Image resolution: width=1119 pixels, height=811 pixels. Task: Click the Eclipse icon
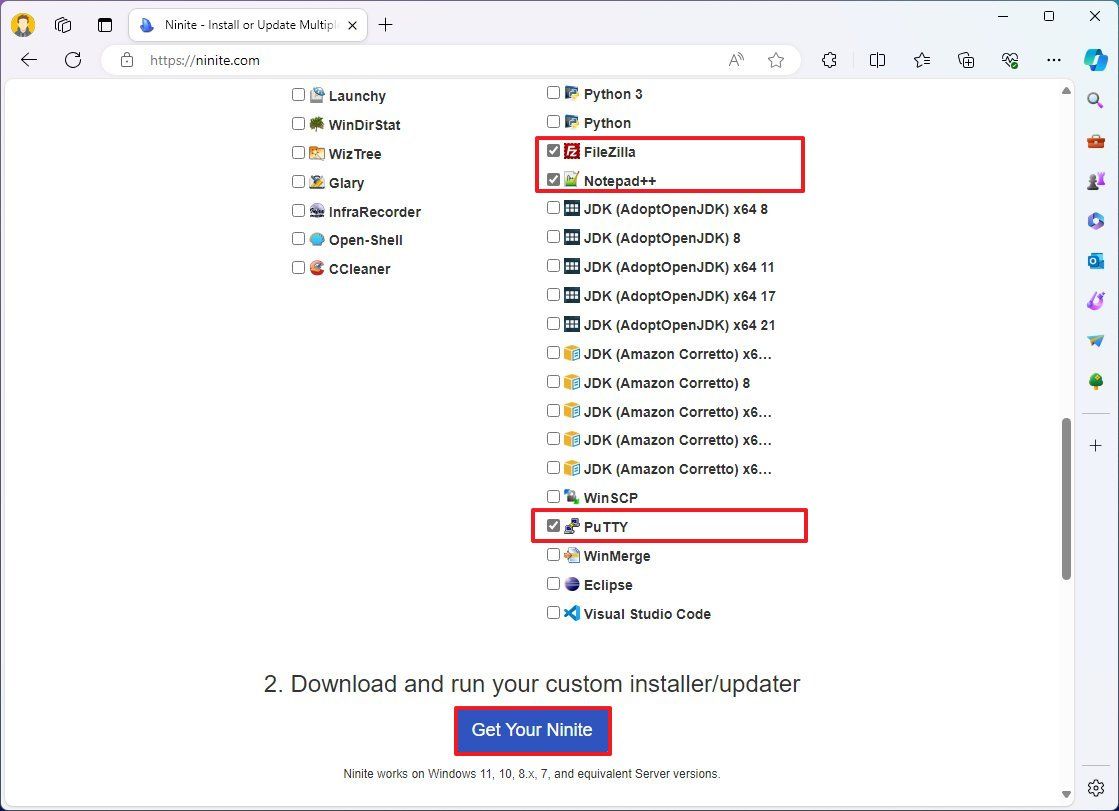click(x=571, y=584)
